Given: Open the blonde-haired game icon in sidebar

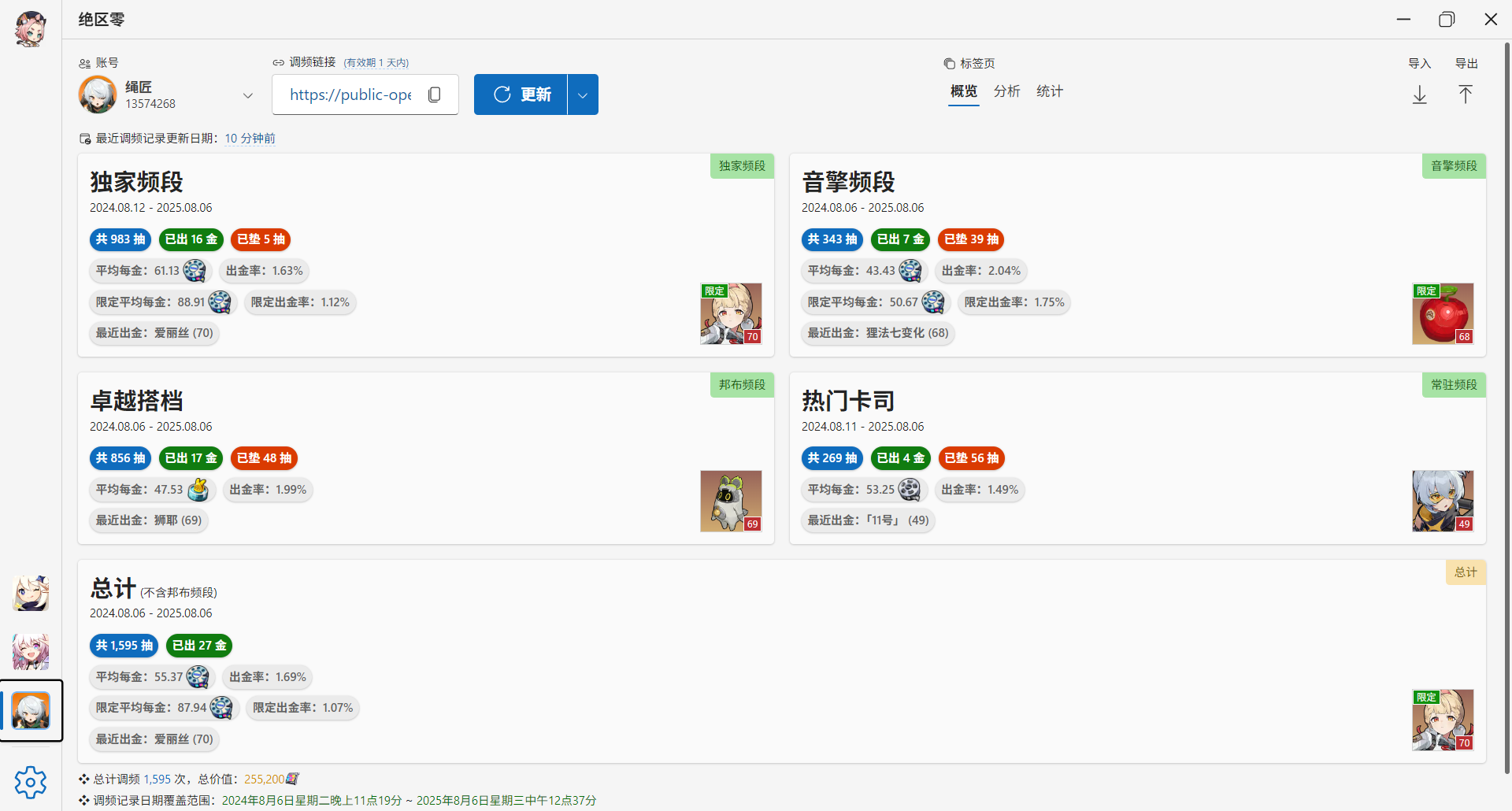Looking at the screenshot, I should click(31, 593).
